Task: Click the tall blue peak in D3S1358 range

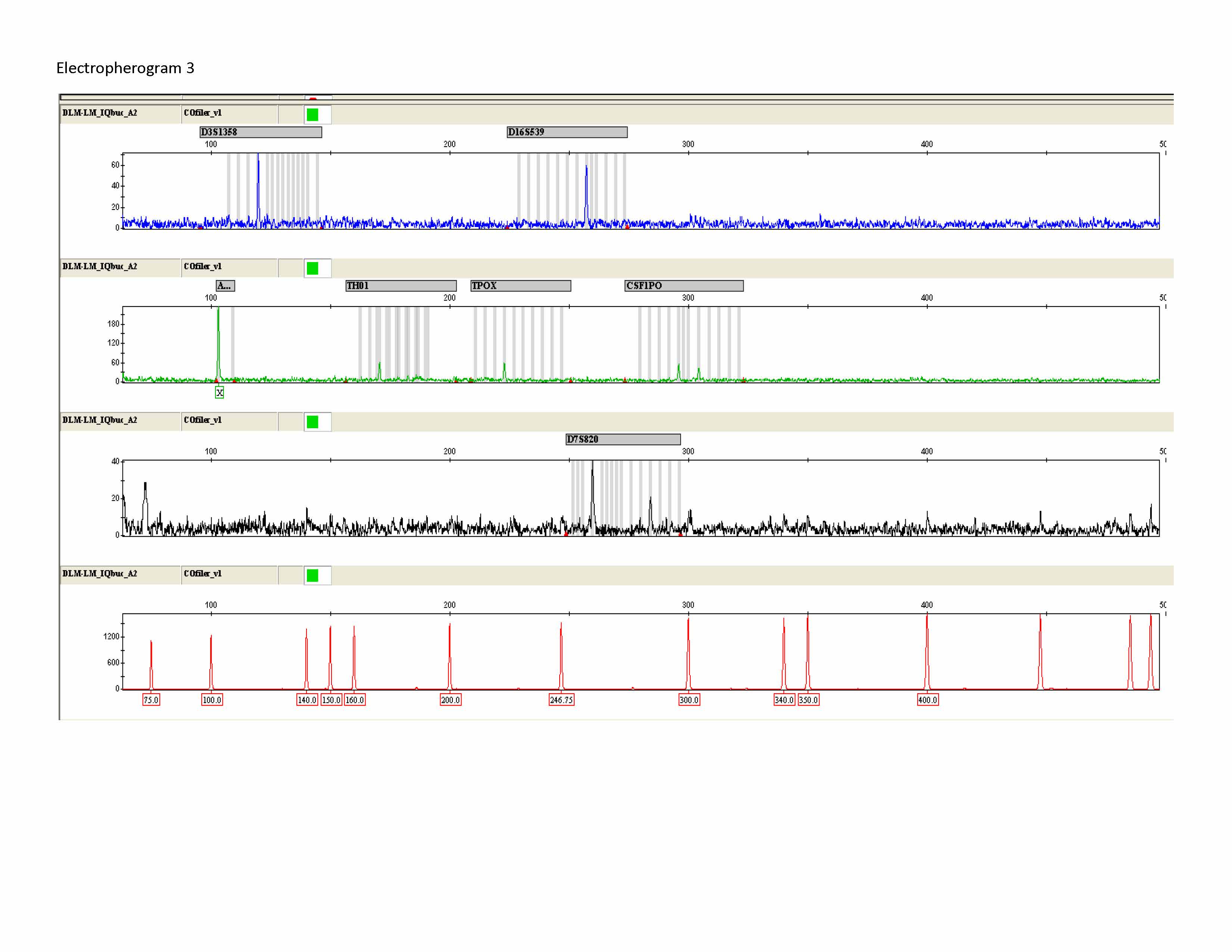Action: 258,180
